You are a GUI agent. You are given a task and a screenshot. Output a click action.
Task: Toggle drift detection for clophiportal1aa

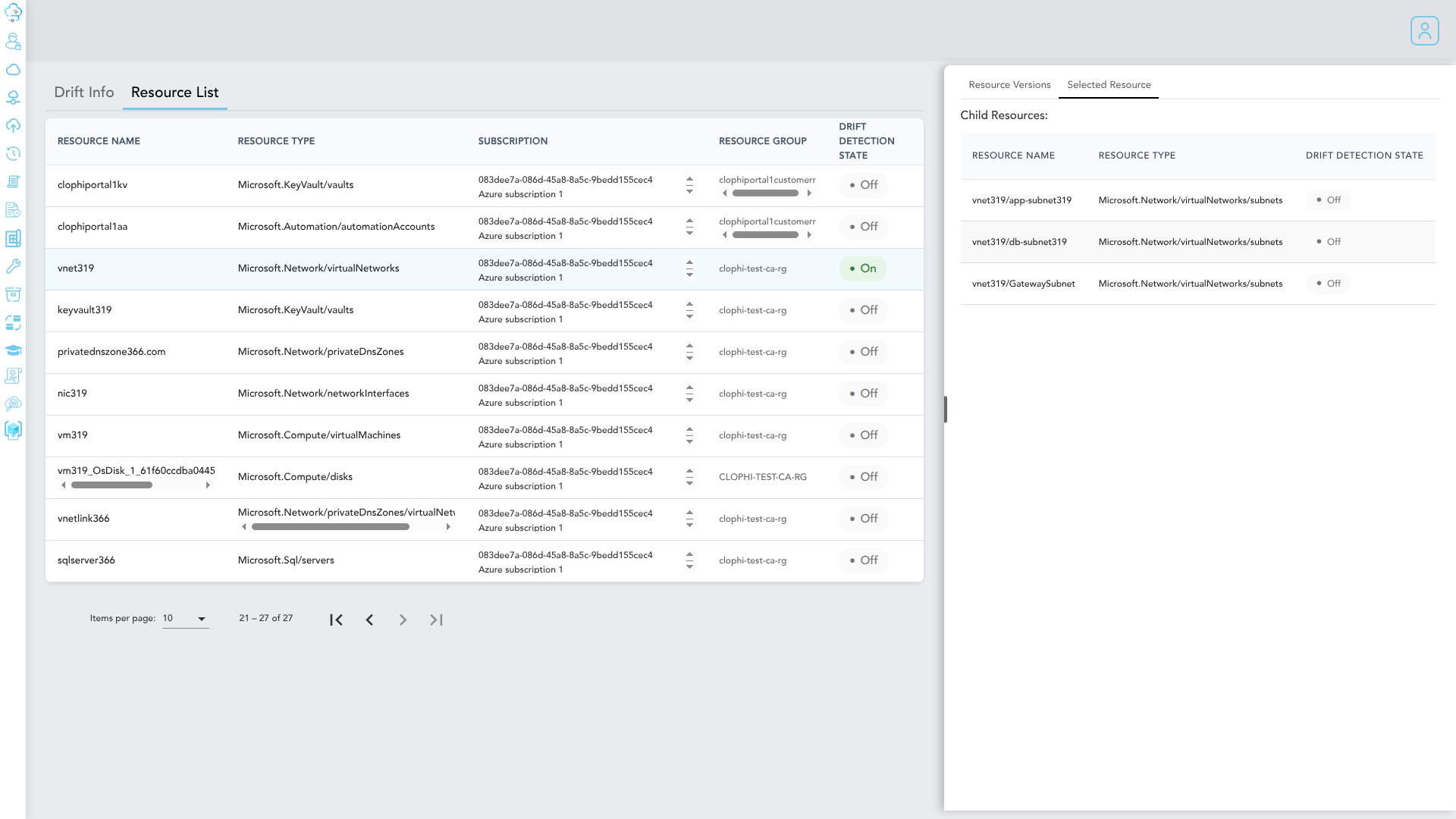click(863, 227)
